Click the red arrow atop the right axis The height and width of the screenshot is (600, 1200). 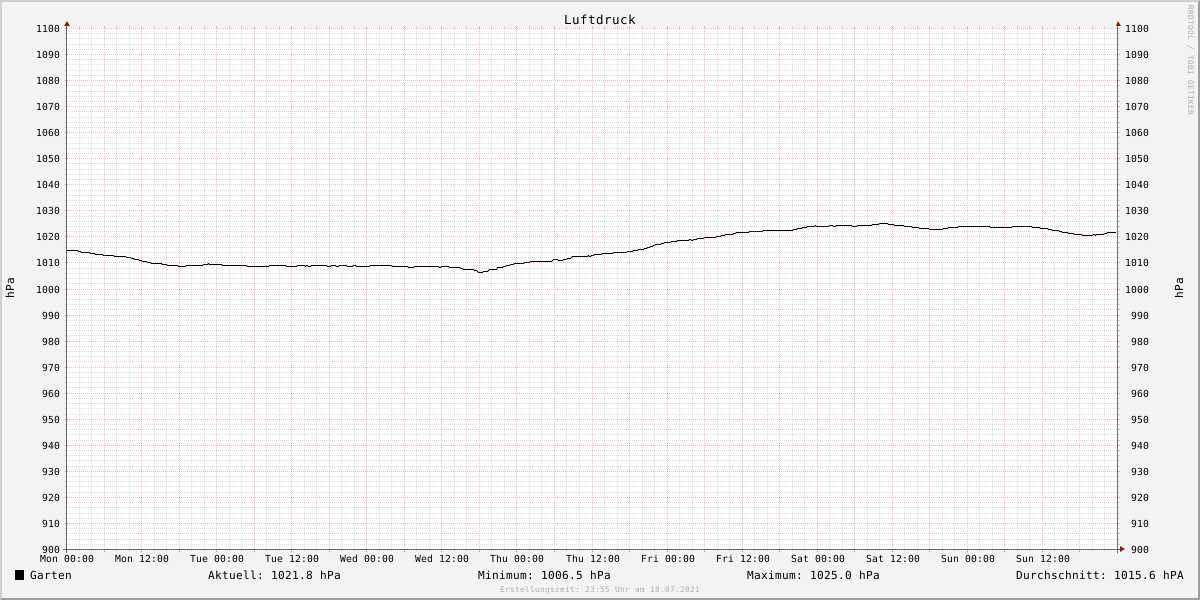(1118, 23)
